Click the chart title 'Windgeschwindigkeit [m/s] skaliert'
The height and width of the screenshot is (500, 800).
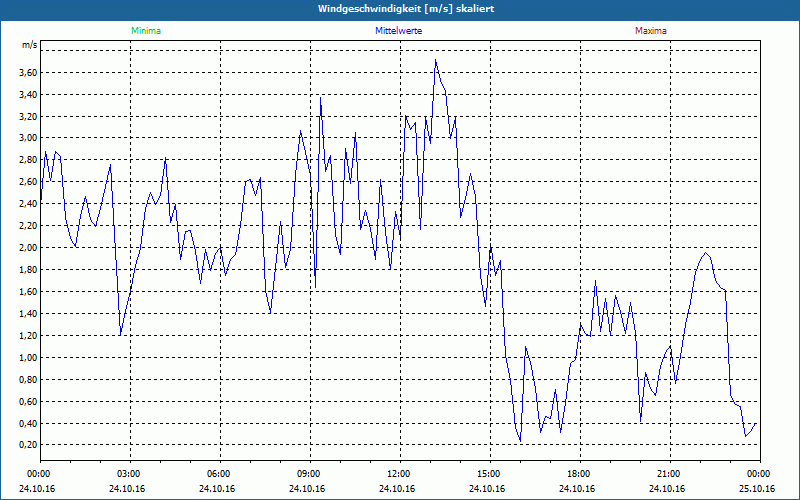(x=406, y=9)
